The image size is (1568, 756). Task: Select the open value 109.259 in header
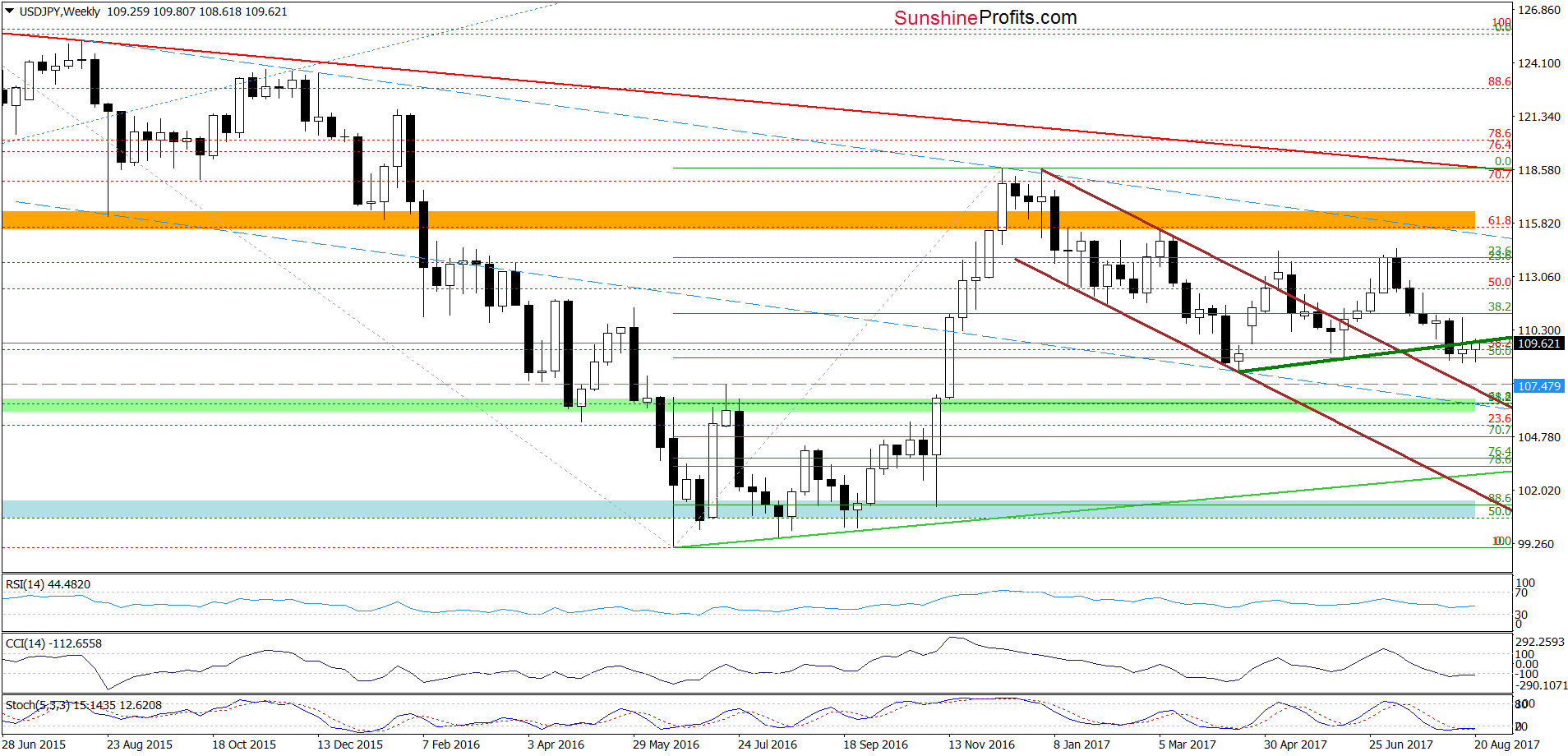(x=129, y=12)
